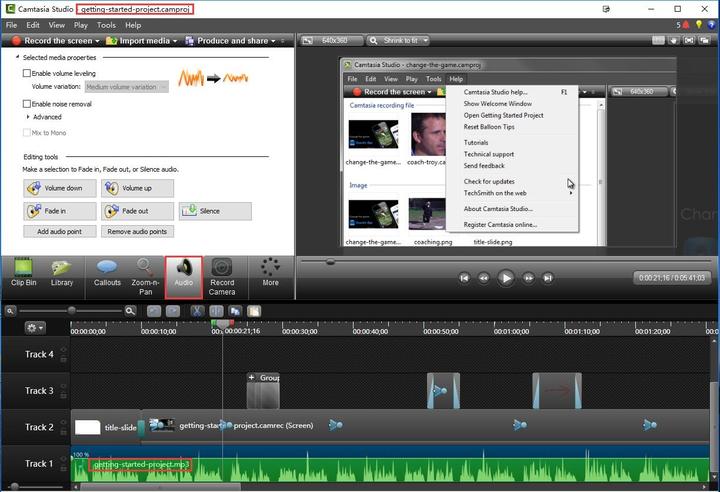Apply Fade in to selection

pos(60,211)
